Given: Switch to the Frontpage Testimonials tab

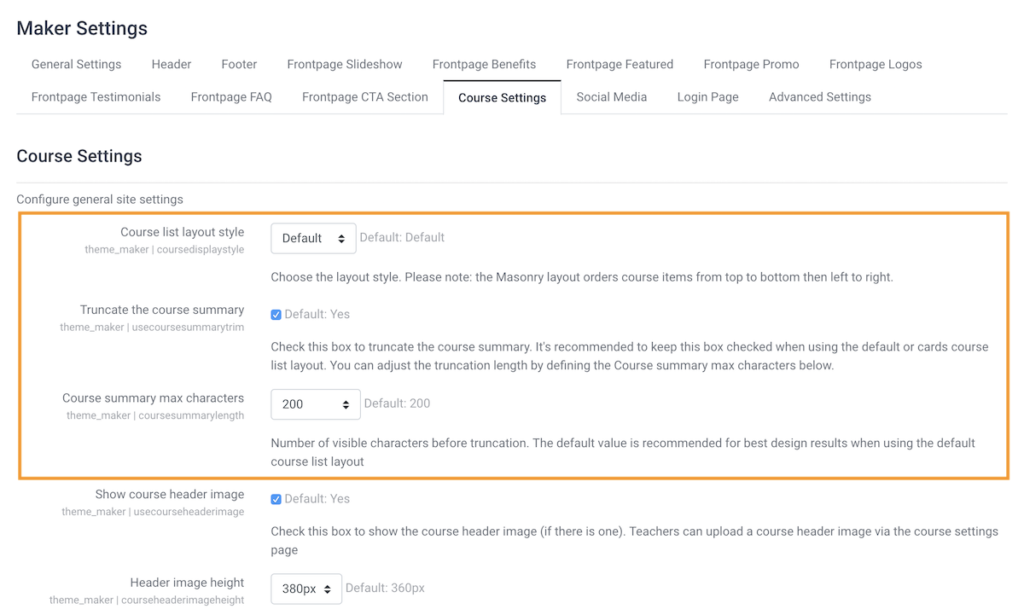Looking at the screenshot, I should pyautogui.click(x=95, y=97).
